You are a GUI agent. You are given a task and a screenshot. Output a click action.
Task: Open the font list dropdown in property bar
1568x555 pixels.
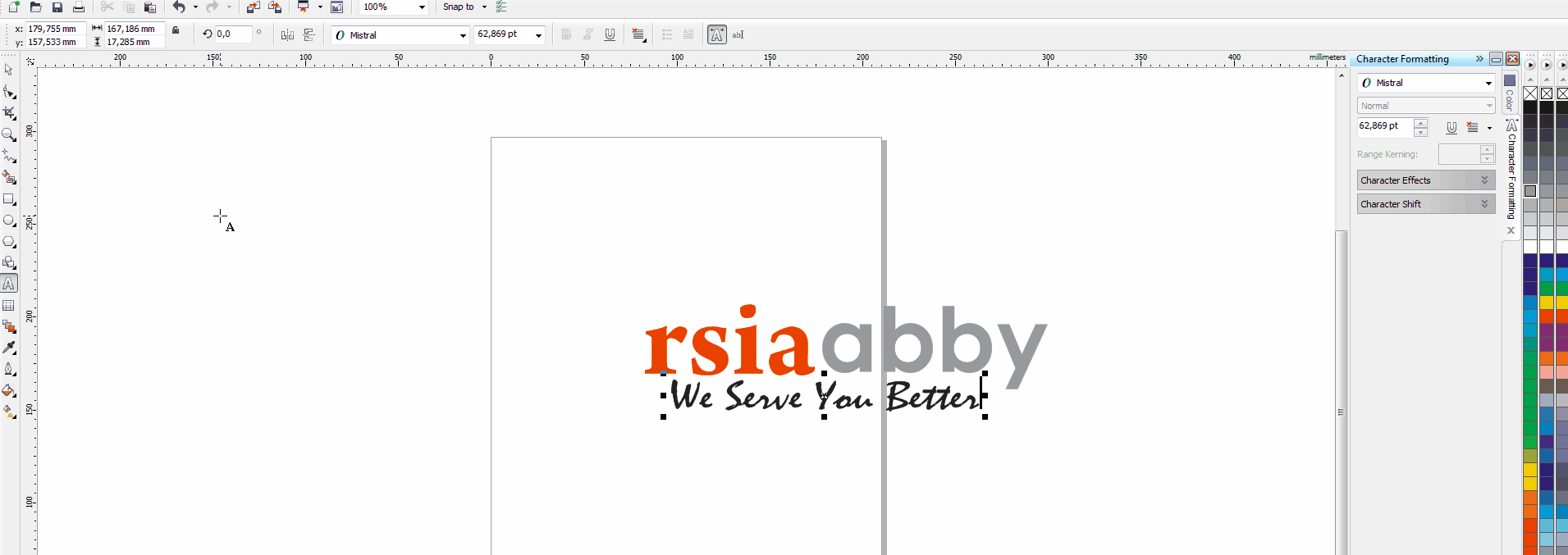(x=463, y=35)
